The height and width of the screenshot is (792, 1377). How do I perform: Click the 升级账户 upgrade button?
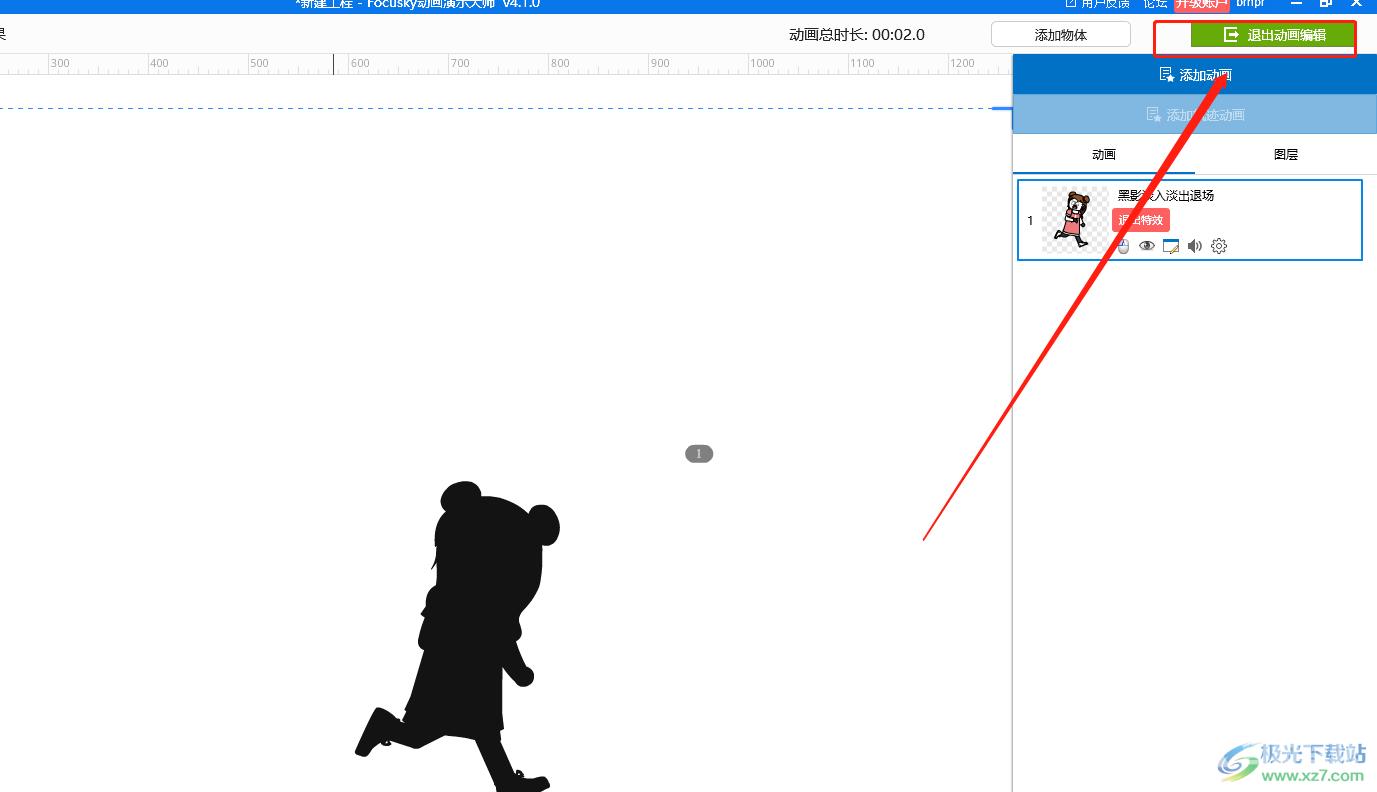(x=1201, y=4)
